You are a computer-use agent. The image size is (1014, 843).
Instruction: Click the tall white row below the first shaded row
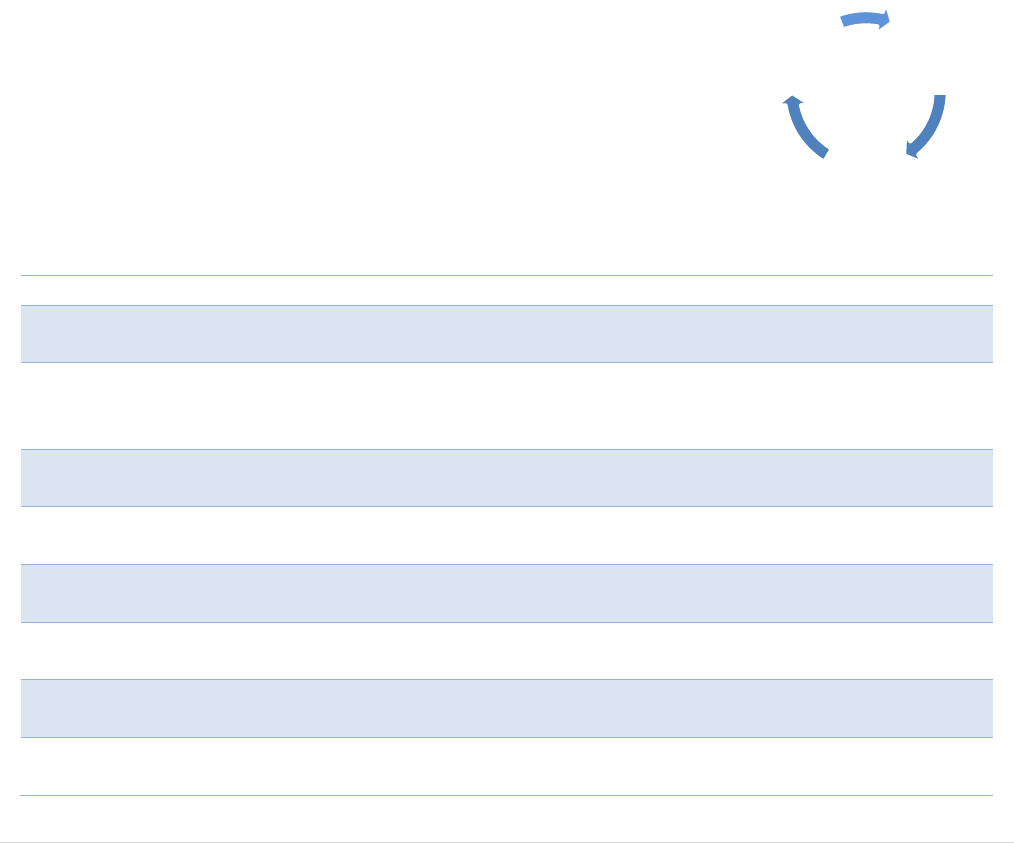[506, 406]
